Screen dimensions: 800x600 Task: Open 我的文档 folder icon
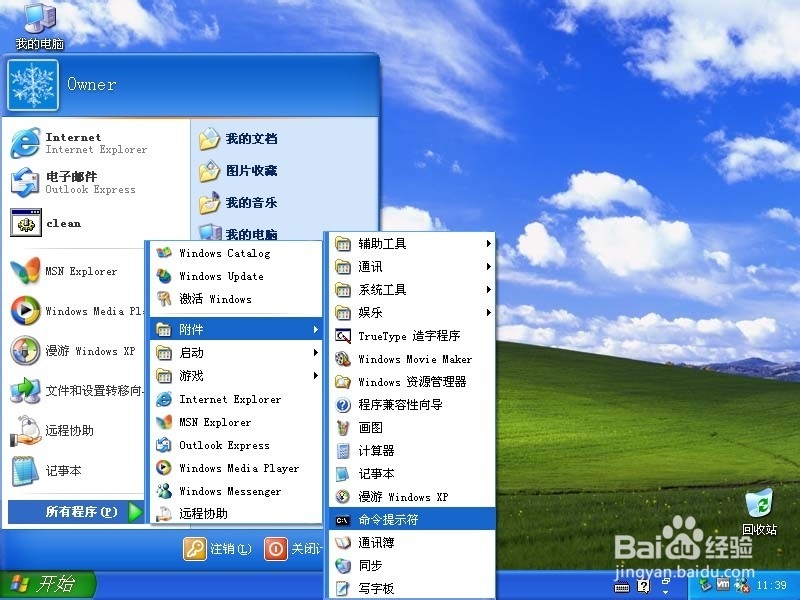209,139
